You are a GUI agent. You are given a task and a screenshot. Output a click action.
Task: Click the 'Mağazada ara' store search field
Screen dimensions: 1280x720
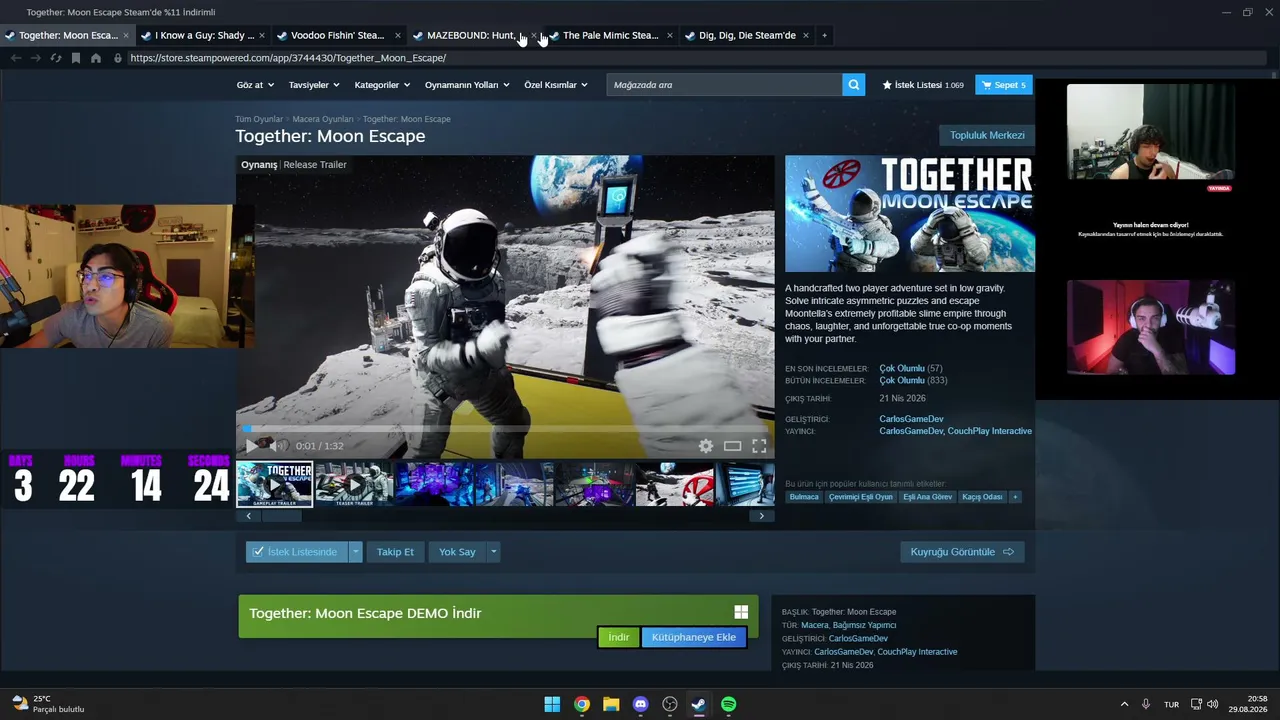click(724, 85)
